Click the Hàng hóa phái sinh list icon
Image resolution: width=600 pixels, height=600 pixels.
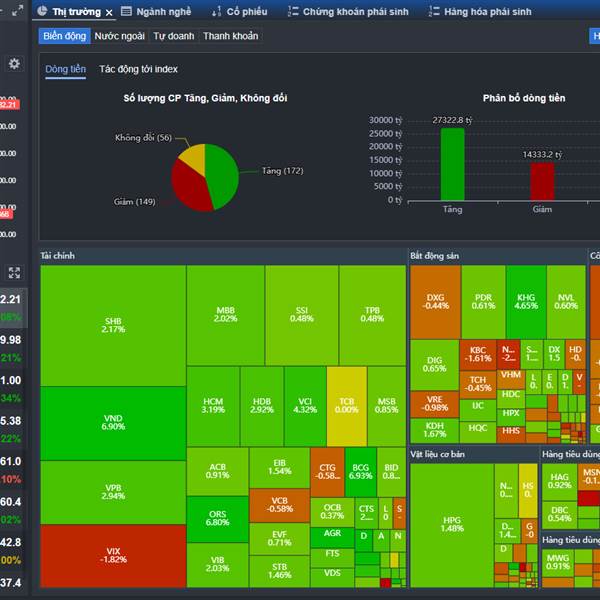[x=434, y=11]
